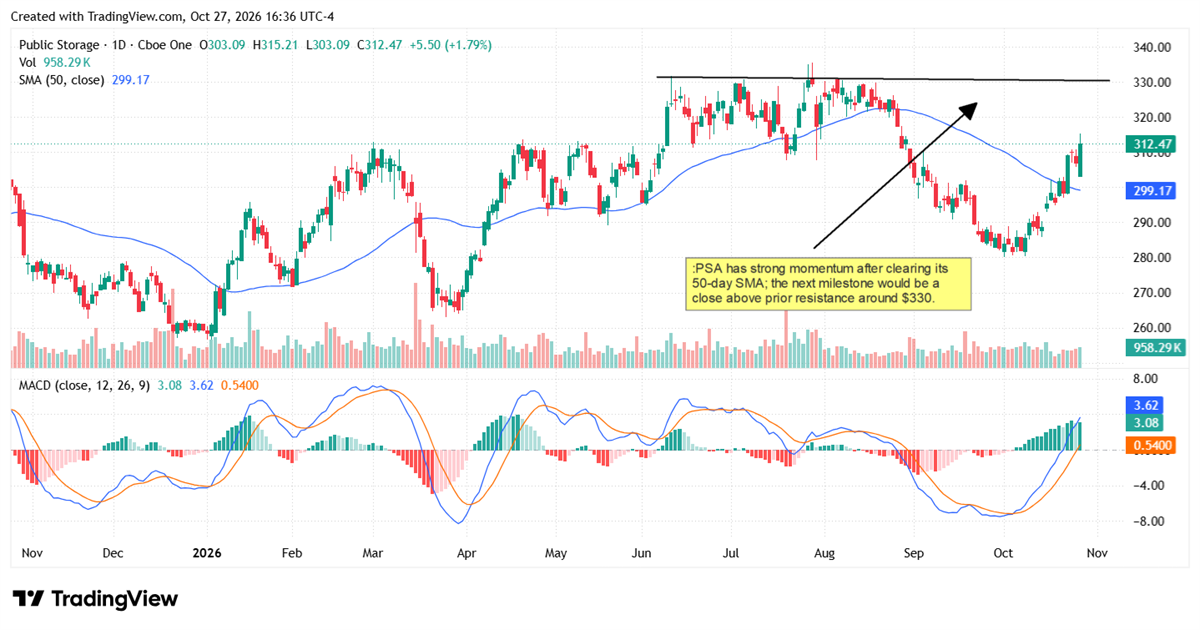
Task: Click the blue 3.62 MACD axis tag
Action: coord(1147,405)
